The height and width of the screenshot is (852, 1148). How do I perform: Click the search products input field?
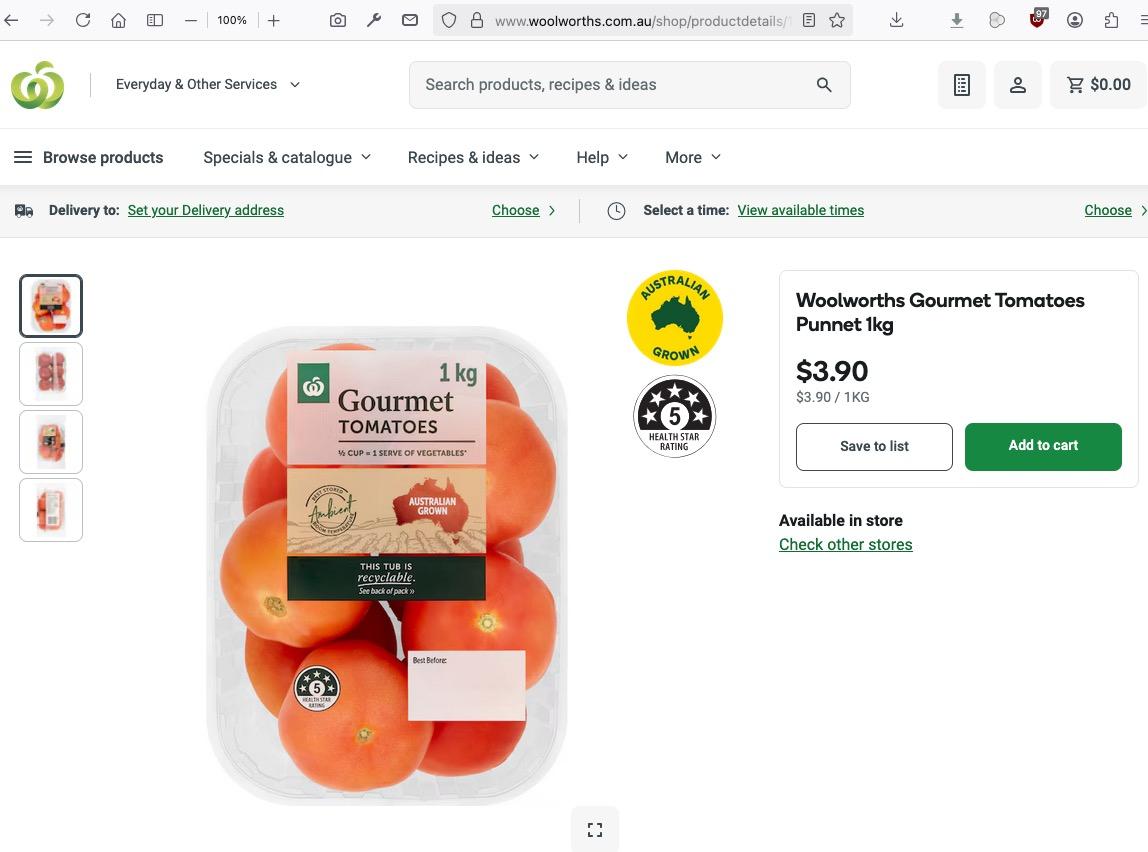pos(610,85)
